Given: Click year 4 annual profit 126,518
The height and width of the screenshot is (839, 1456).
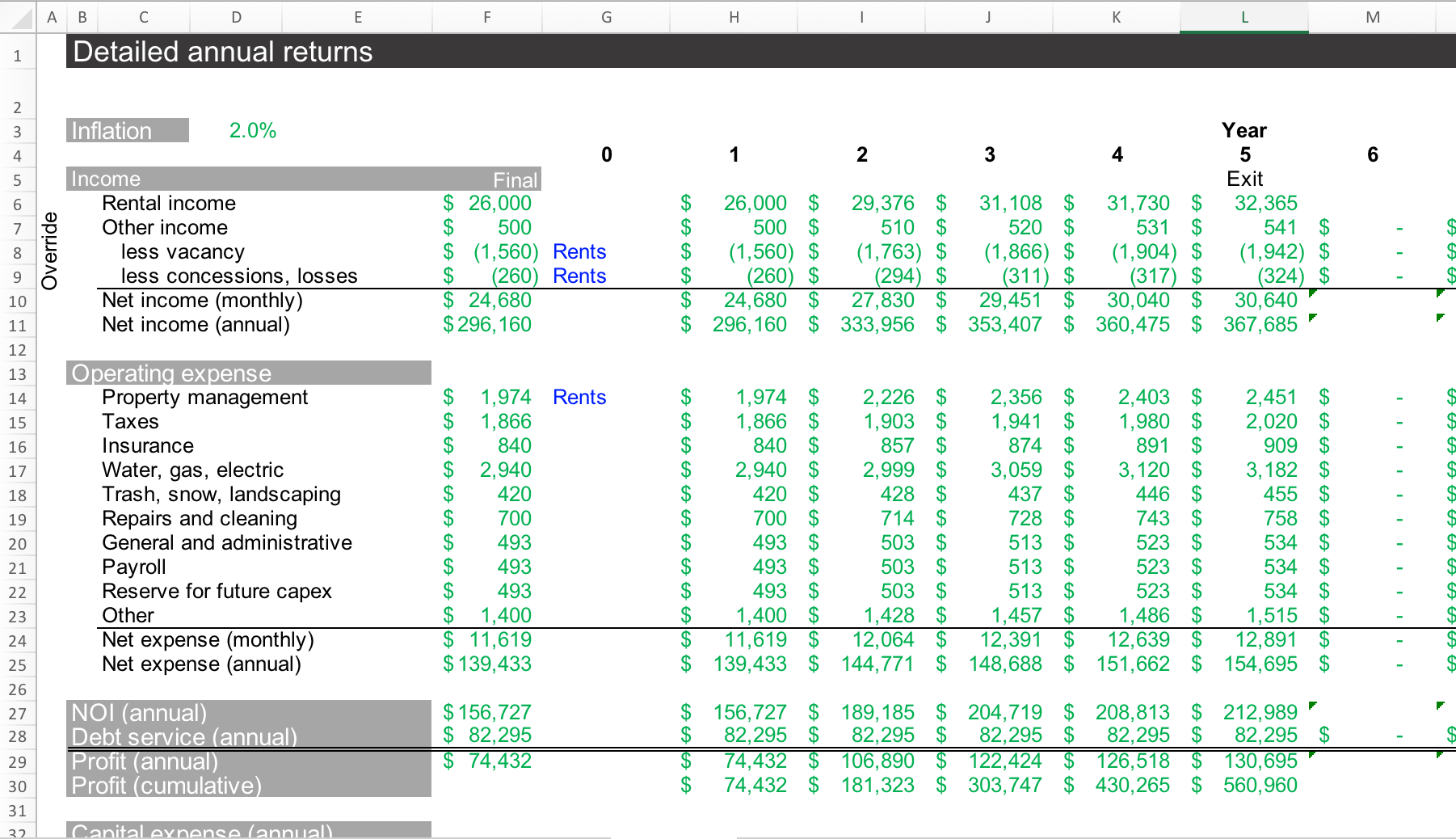Looking at the screenshot, I should pos(1133,761).
